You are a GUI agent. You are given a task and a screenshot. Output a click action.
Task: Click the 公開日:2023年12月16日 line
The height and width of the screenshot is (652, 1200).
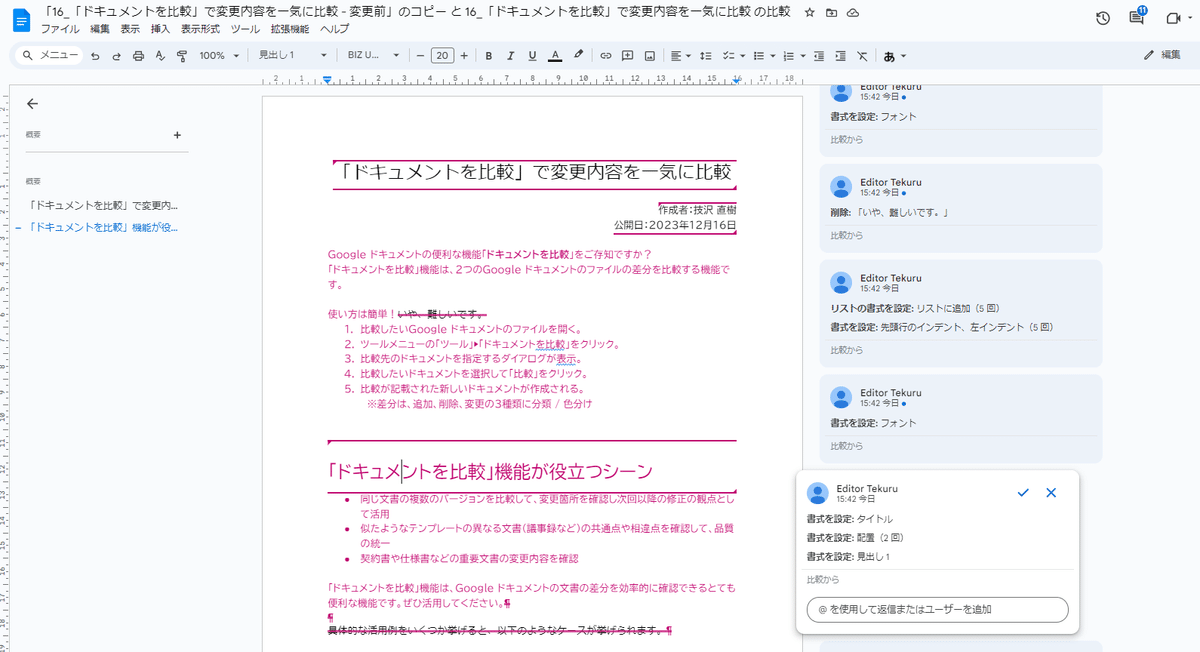675,225
